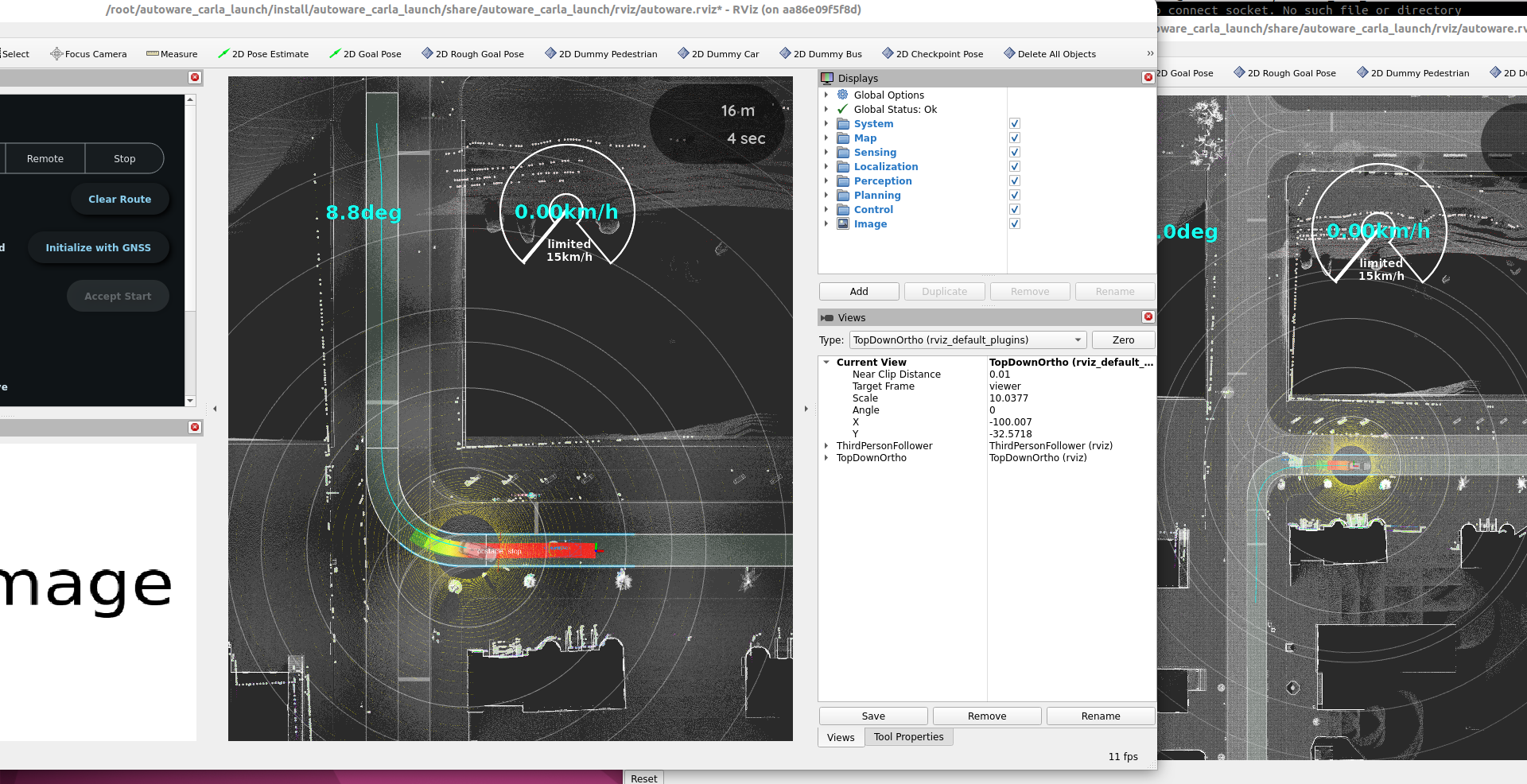
Task: Activate the 2D Checkpoint Pose tool
Action: (933, 54)
